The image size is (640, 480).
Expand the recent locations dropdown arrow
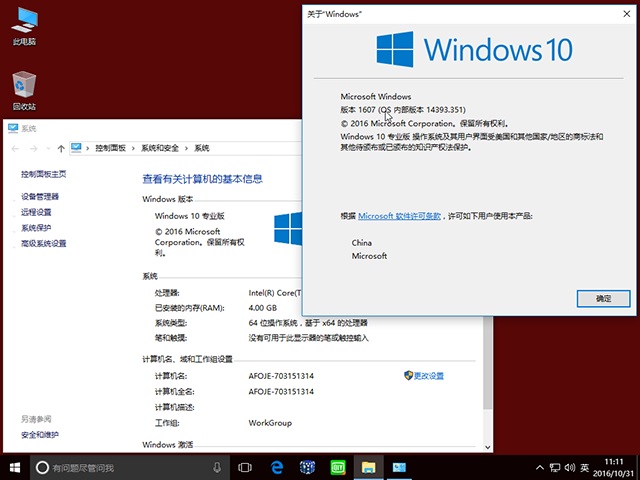[47, 148]
